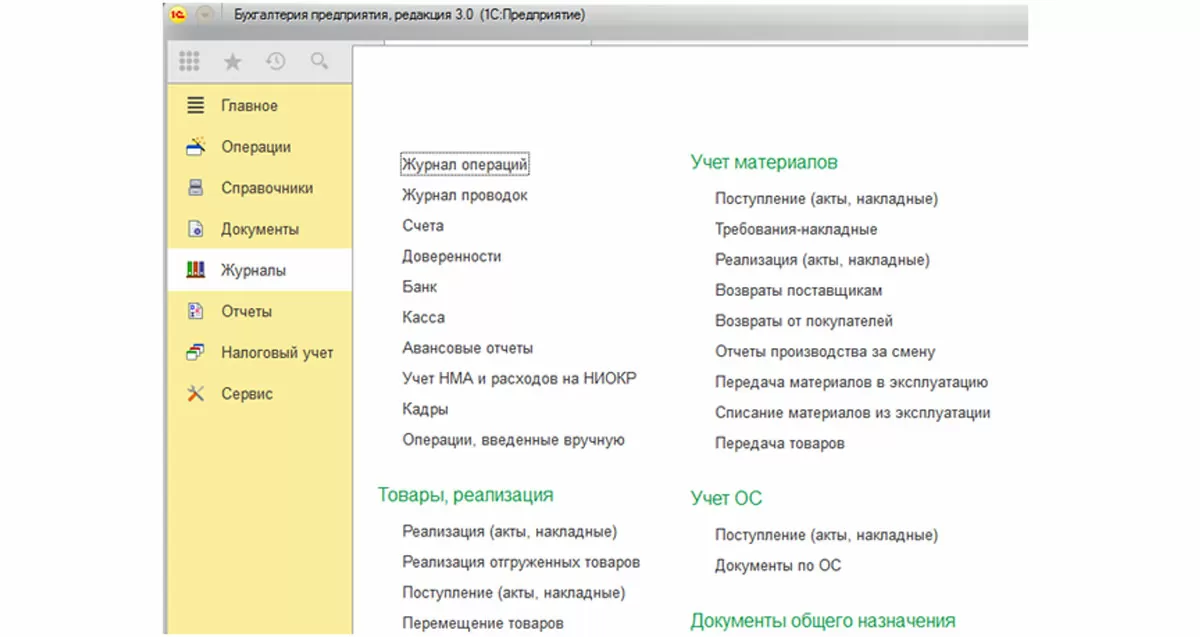Select the Журналы section in sidebar
The width and height of the screenshot is (1200, 637).
253,270
